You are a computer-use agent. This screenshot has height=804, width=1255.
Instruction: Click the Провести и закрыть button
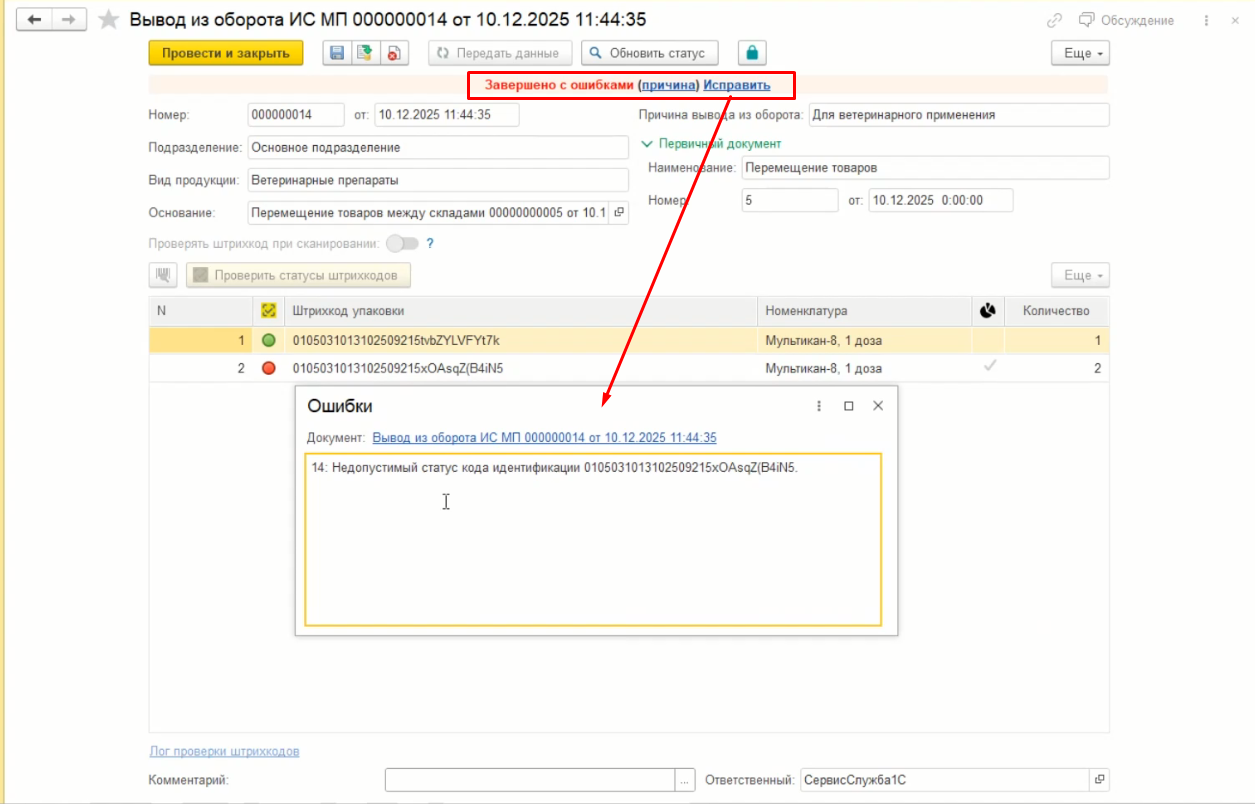(x=225, y=53)
